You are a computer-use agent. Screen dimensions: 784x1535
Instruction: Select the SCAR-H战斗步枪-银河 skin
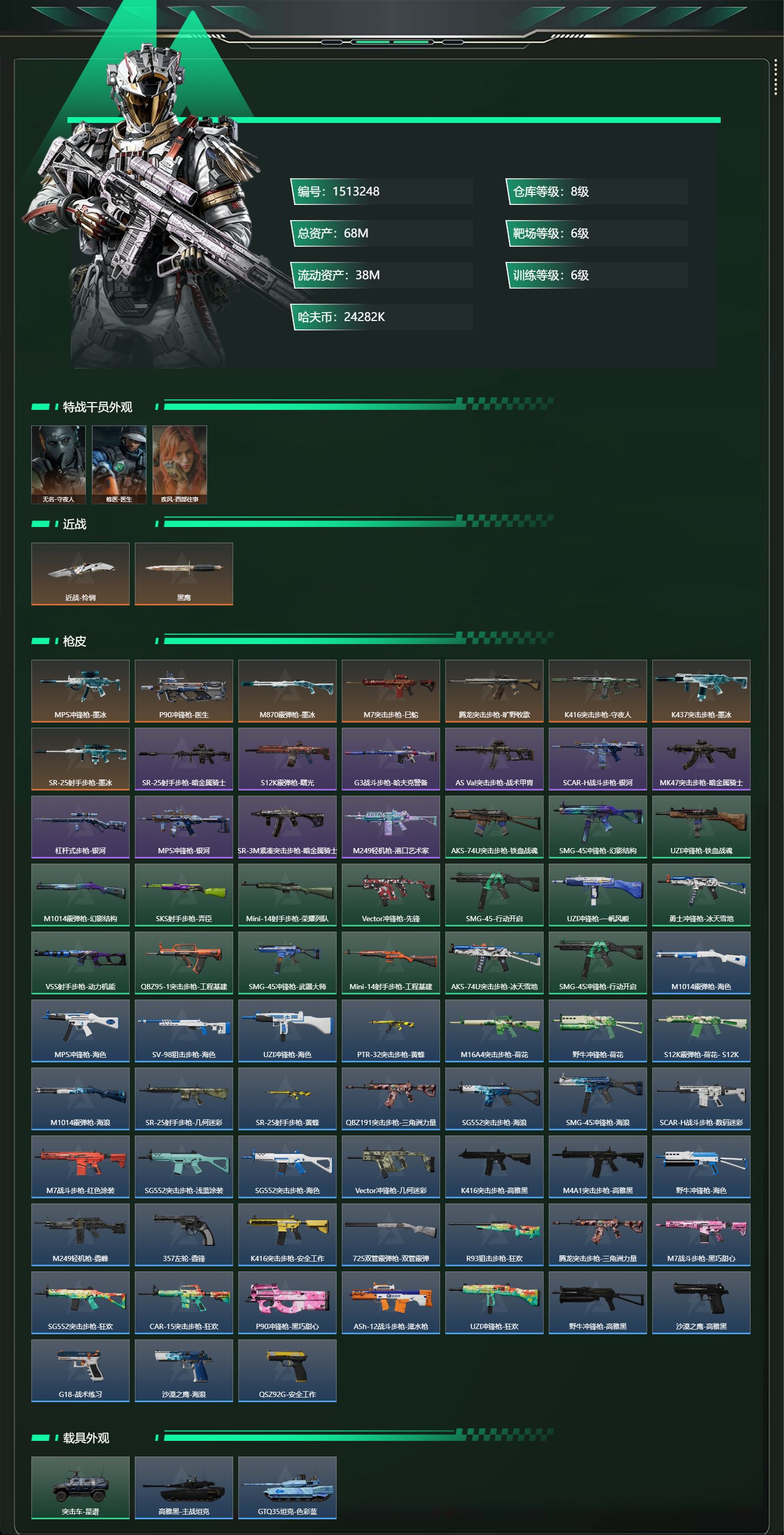(597, 759)
